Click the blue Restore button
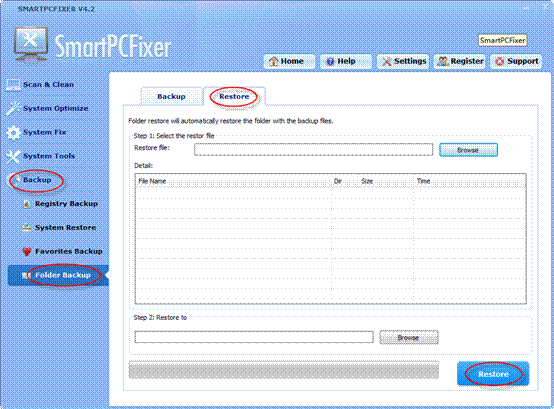Viewport: 554px width, 409px height. (493, 374)
